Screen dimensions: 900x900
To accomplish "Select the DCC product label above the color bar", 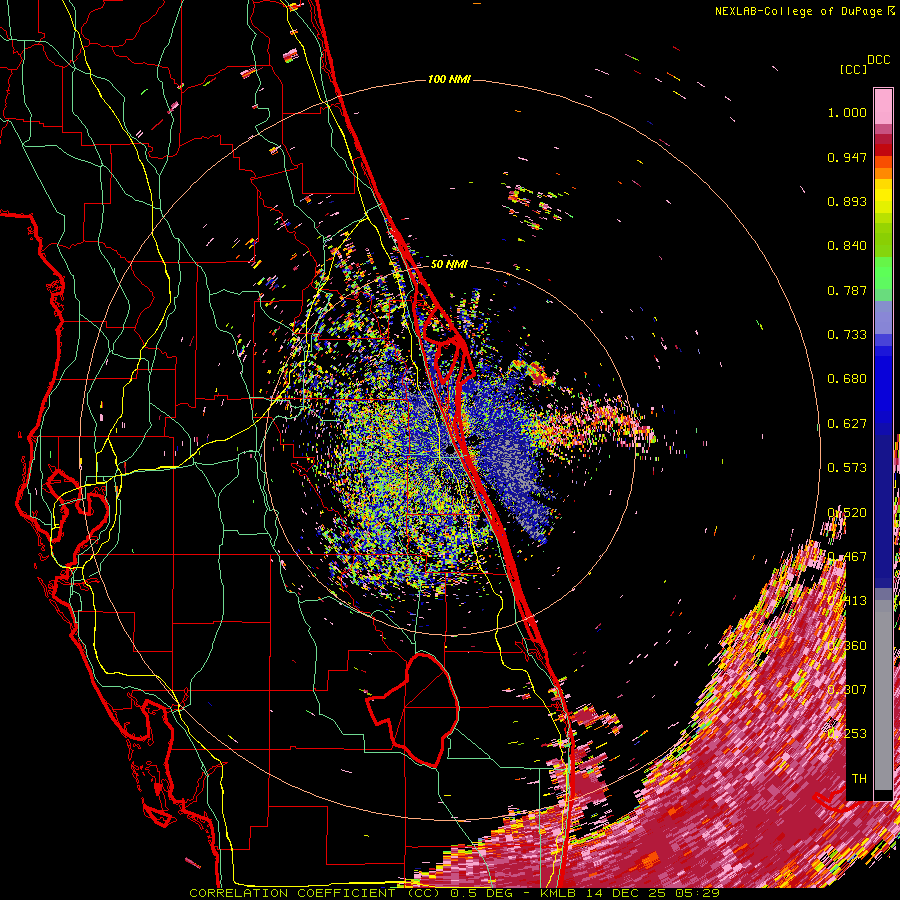I will (x=878, y=60).
